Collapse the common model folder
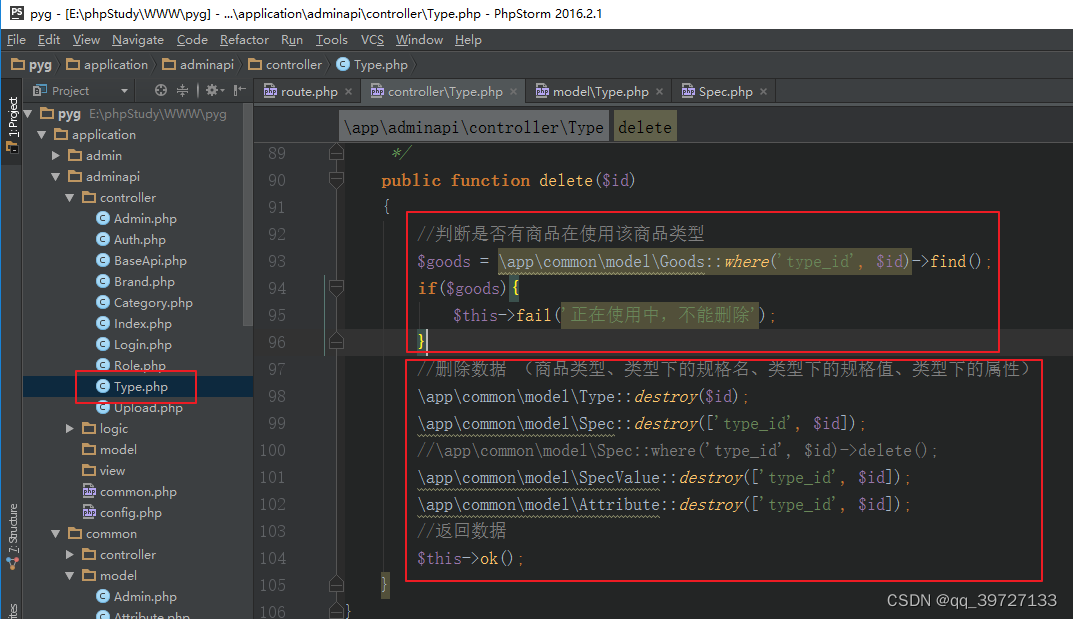1073x619 pixels. pos(70,575)
